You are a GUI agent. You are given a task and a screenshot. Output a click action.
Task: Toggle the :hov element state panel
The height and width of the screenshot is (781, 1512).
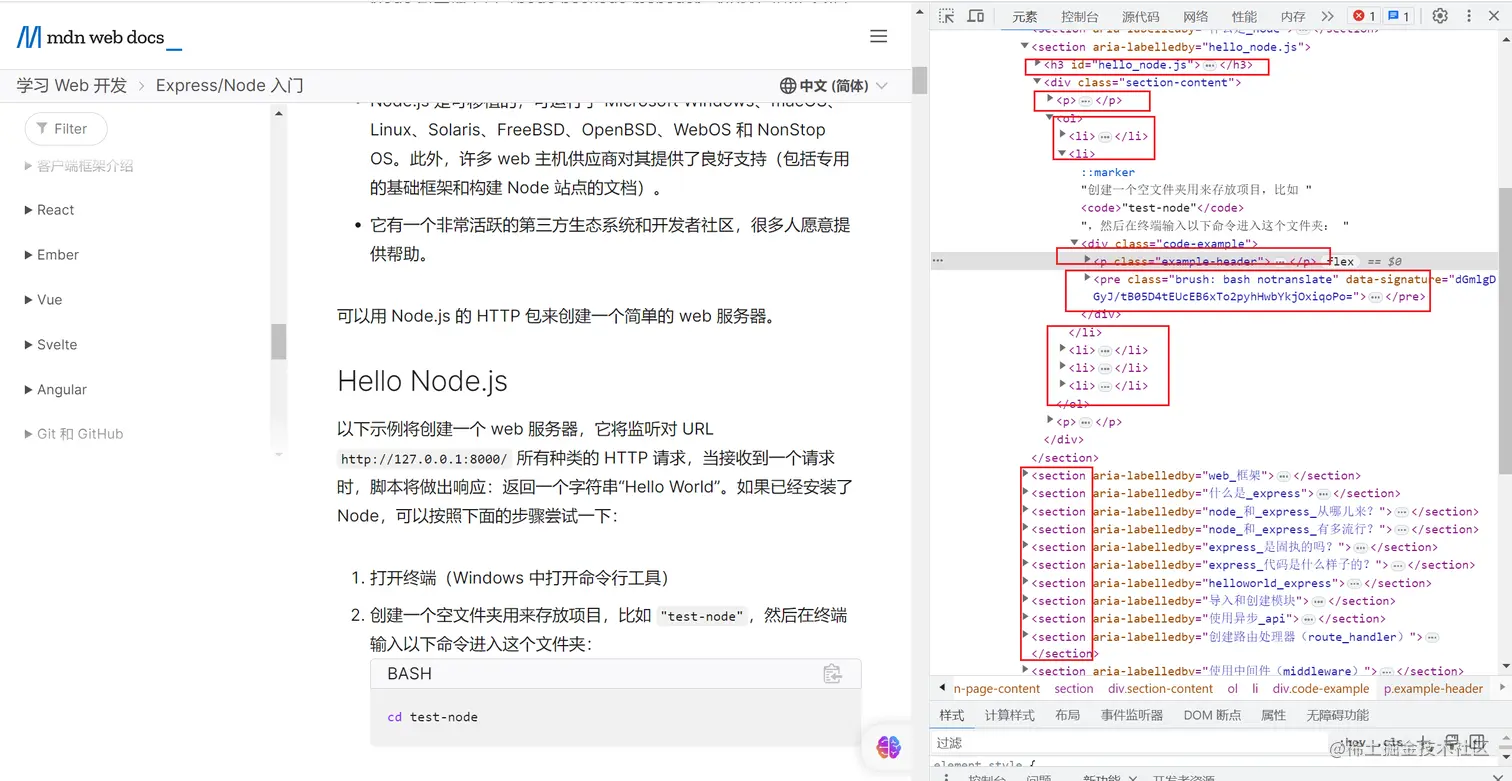(1355, 743)
